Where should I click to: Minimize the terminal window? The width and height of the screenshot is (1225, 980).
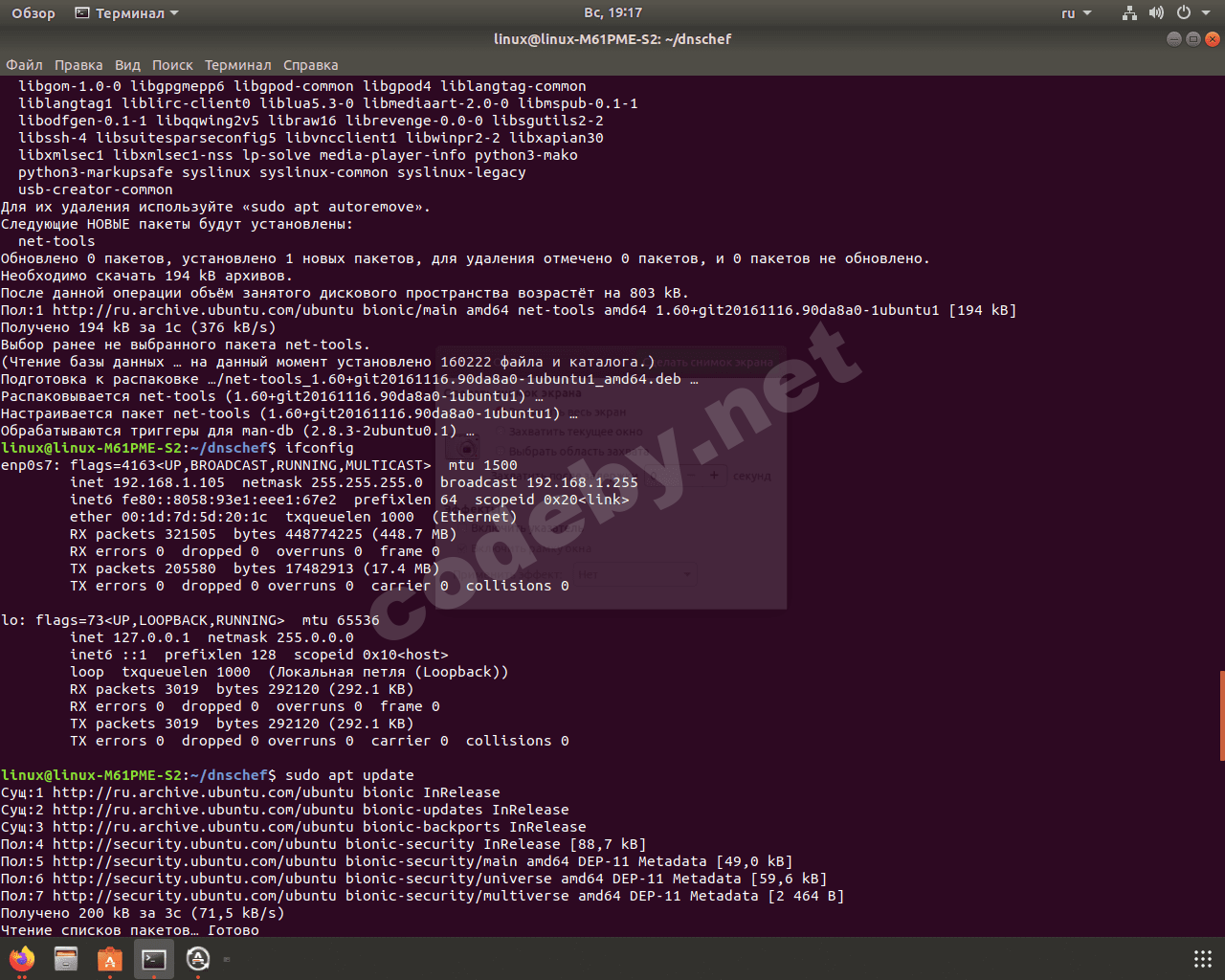(x=1174, y=39)
